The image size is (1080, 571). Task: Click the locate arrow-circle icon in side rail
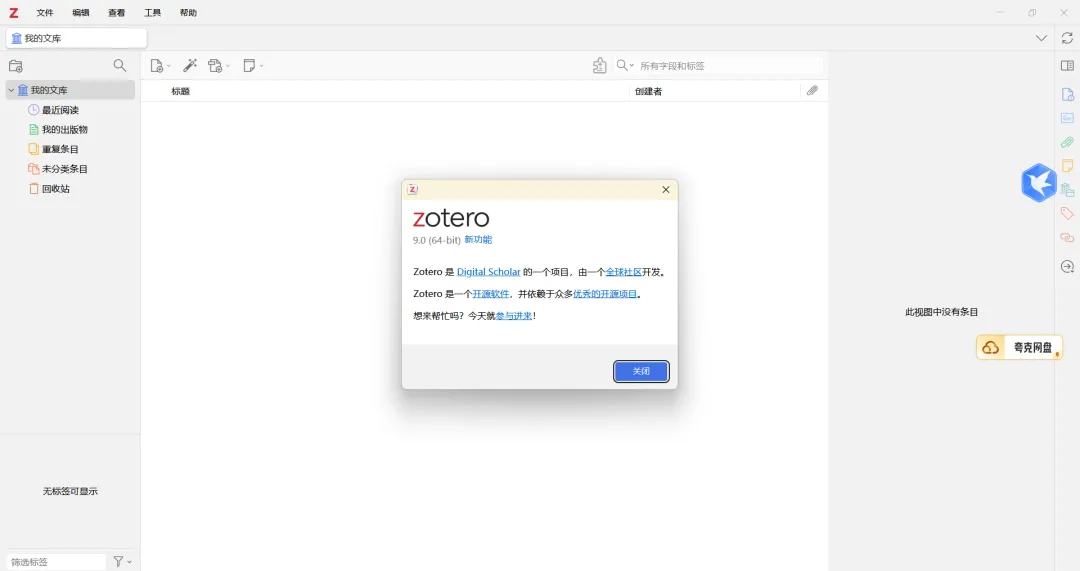(x=1067, y=267)
